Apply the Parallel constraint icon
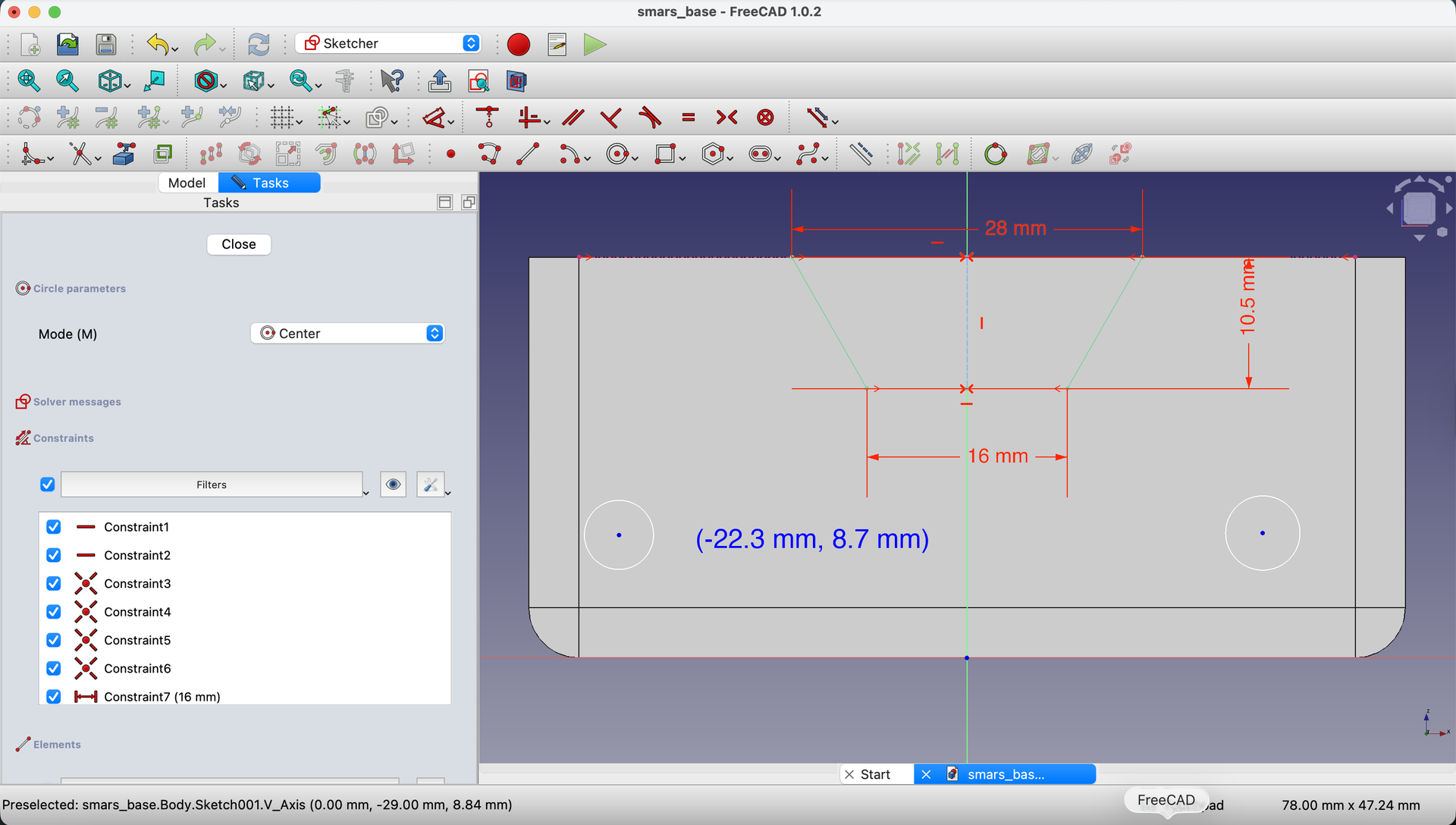The image size is (1456, 825). (x=573, y=117)
